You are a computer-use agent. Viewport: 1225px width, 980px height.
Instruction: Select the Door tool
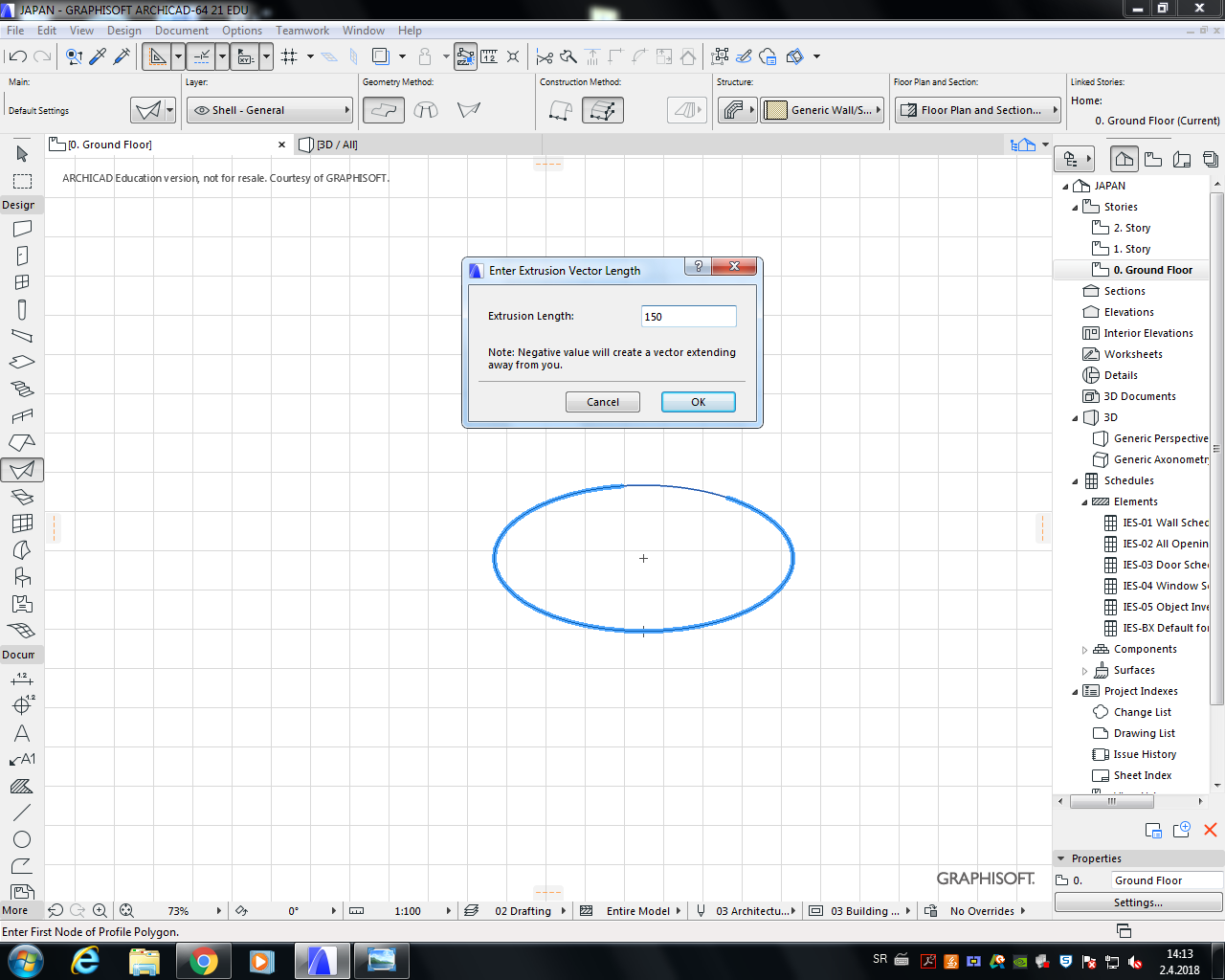[22, 256]
